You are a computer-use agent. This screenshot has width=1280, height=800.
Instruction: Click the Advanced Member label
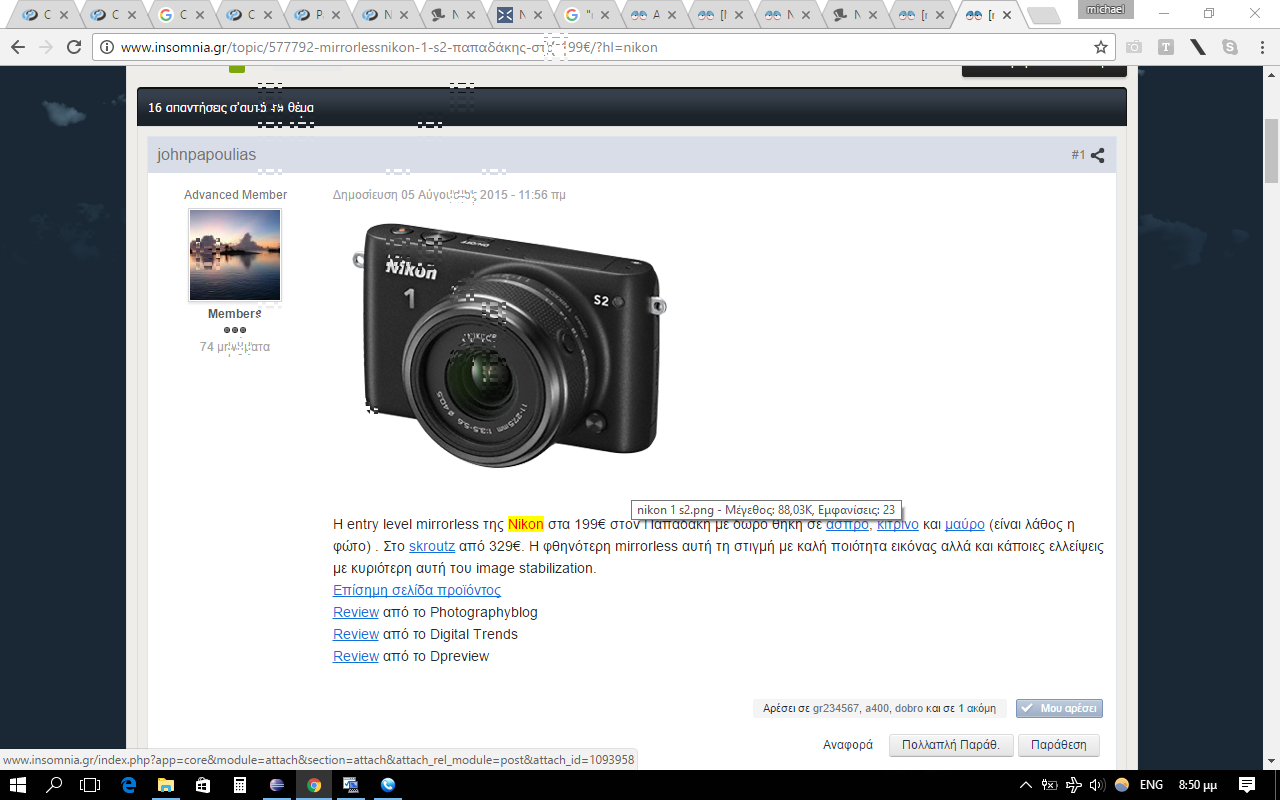[235, 195]
